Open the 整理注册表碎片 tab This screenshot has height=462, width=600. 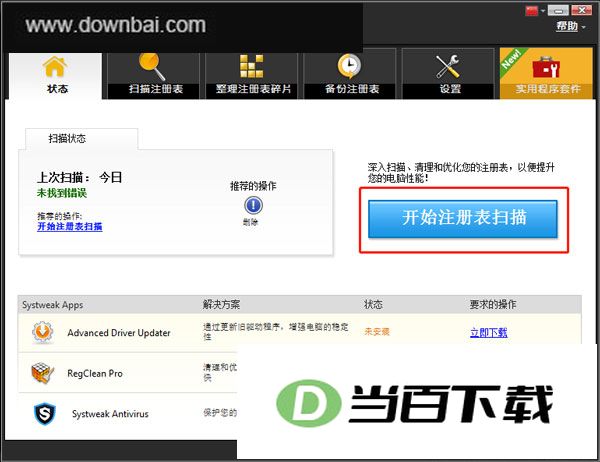251,76
